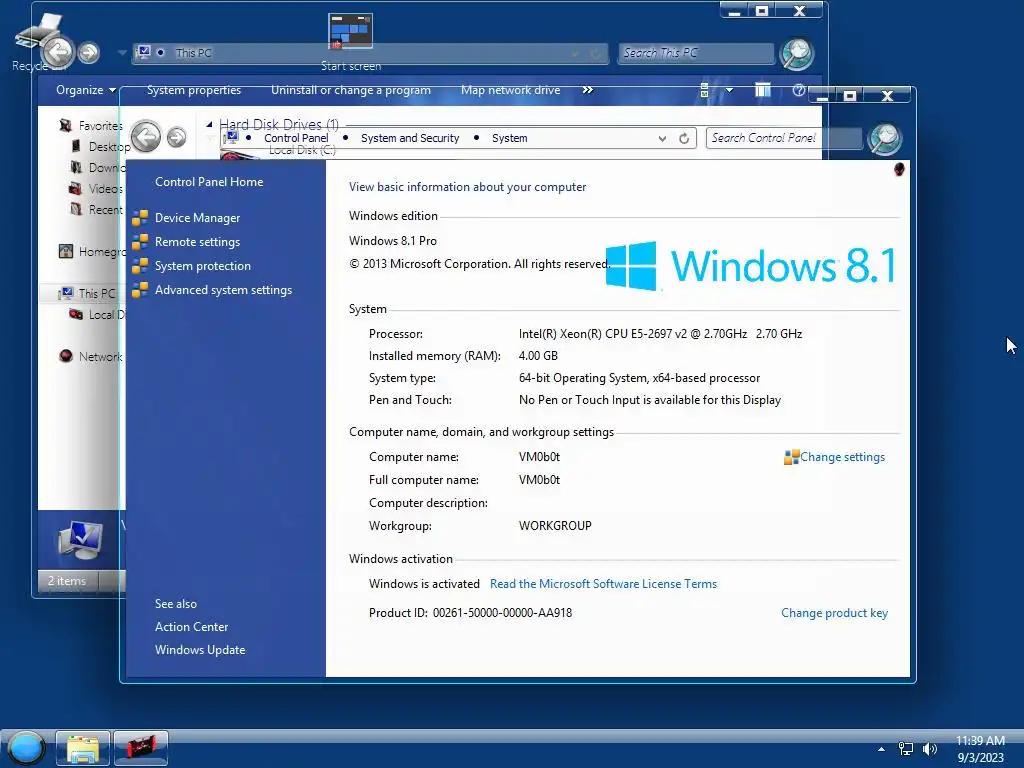Click in Search Control Panel field
This screenshot has height=768, width=1024.
[784, 138]
